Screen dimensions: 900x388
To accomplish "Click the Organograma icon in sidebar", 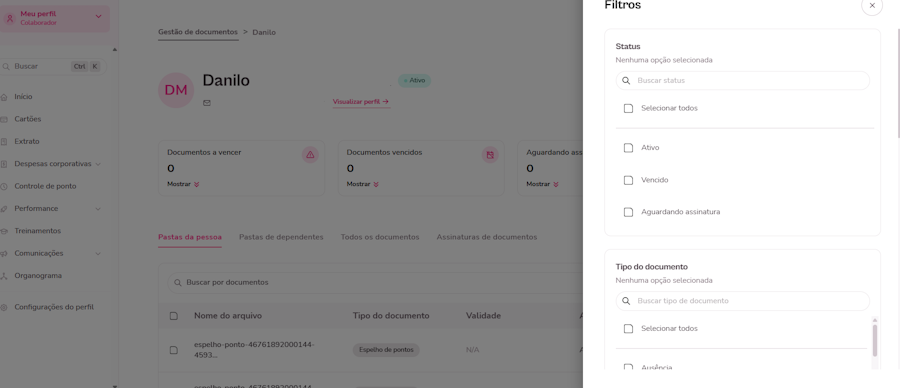I will [x=4, y=276].
